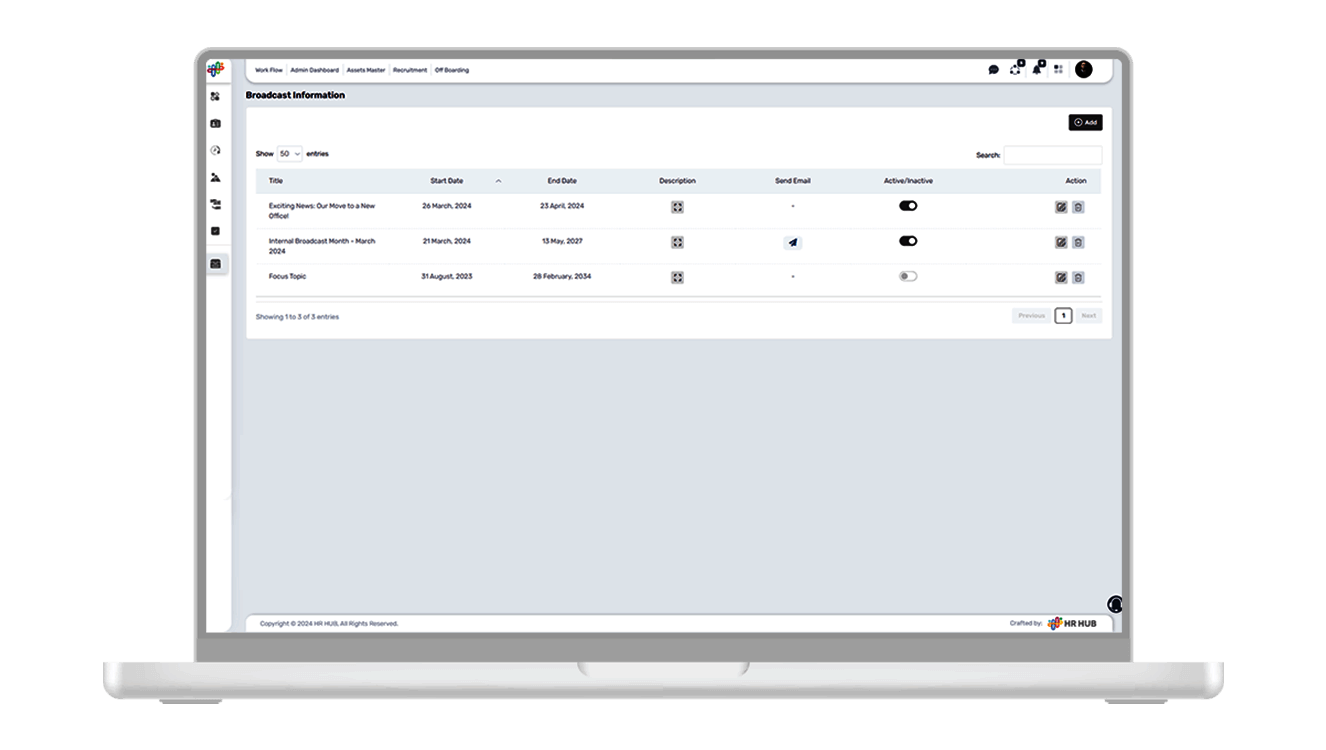
Task: Open the user profile avatar menu
Action: tap(1083, 69)
